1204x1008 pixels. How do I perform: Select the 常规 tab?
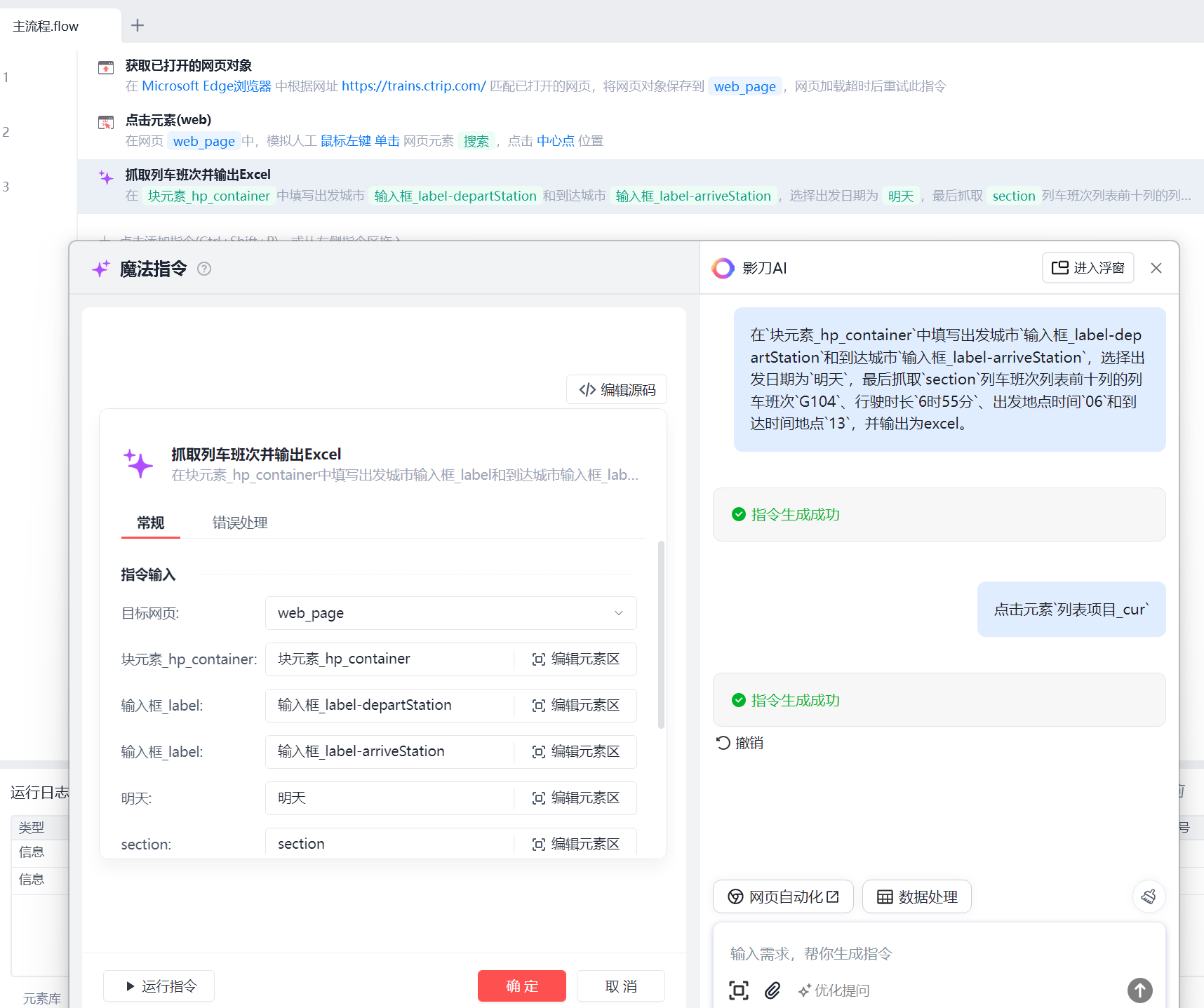(x=151, y=523)
